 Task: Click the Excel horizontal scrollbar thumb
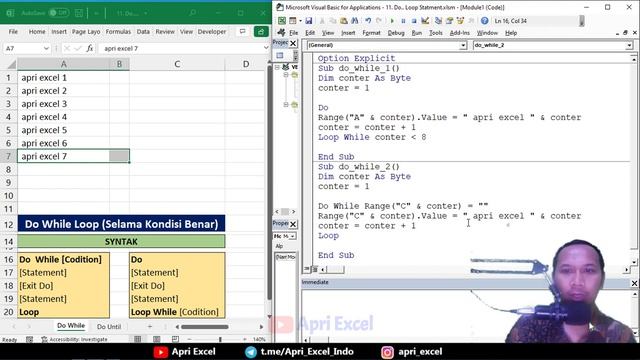click(x=204, y=327)
